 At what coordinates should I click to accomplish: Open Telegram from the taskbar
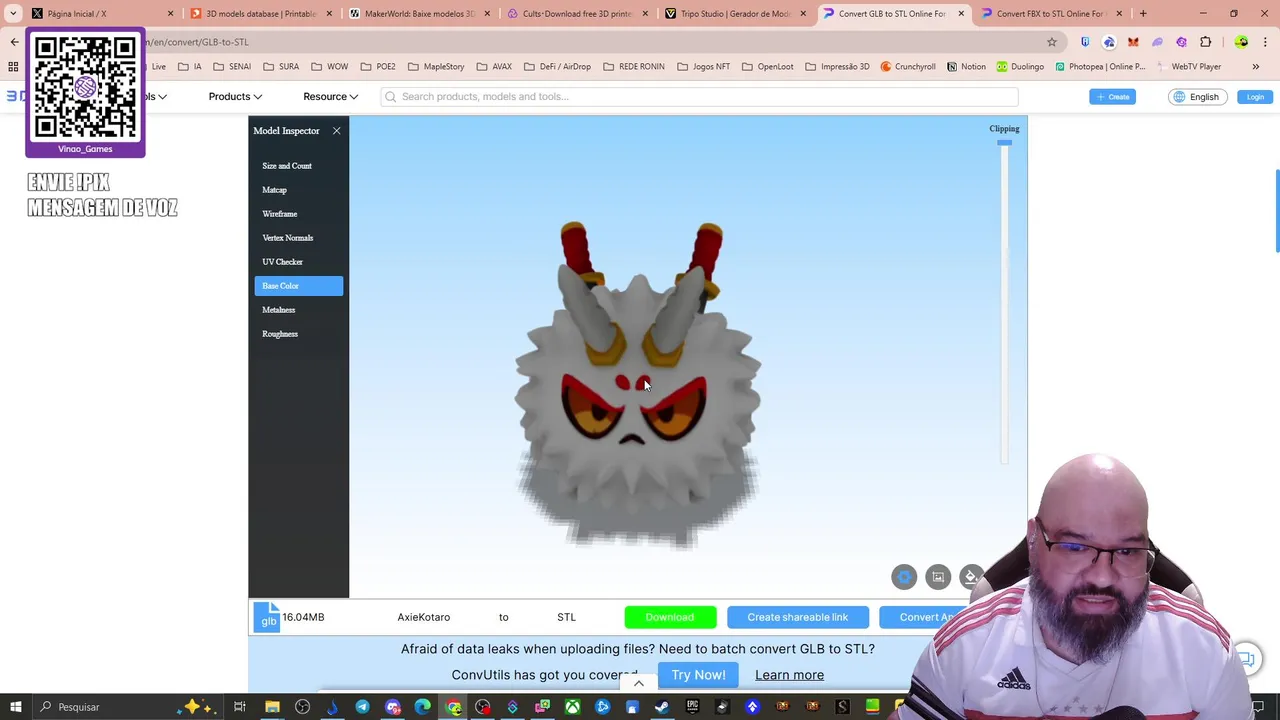pyautogui.click(x=362, y=707)
